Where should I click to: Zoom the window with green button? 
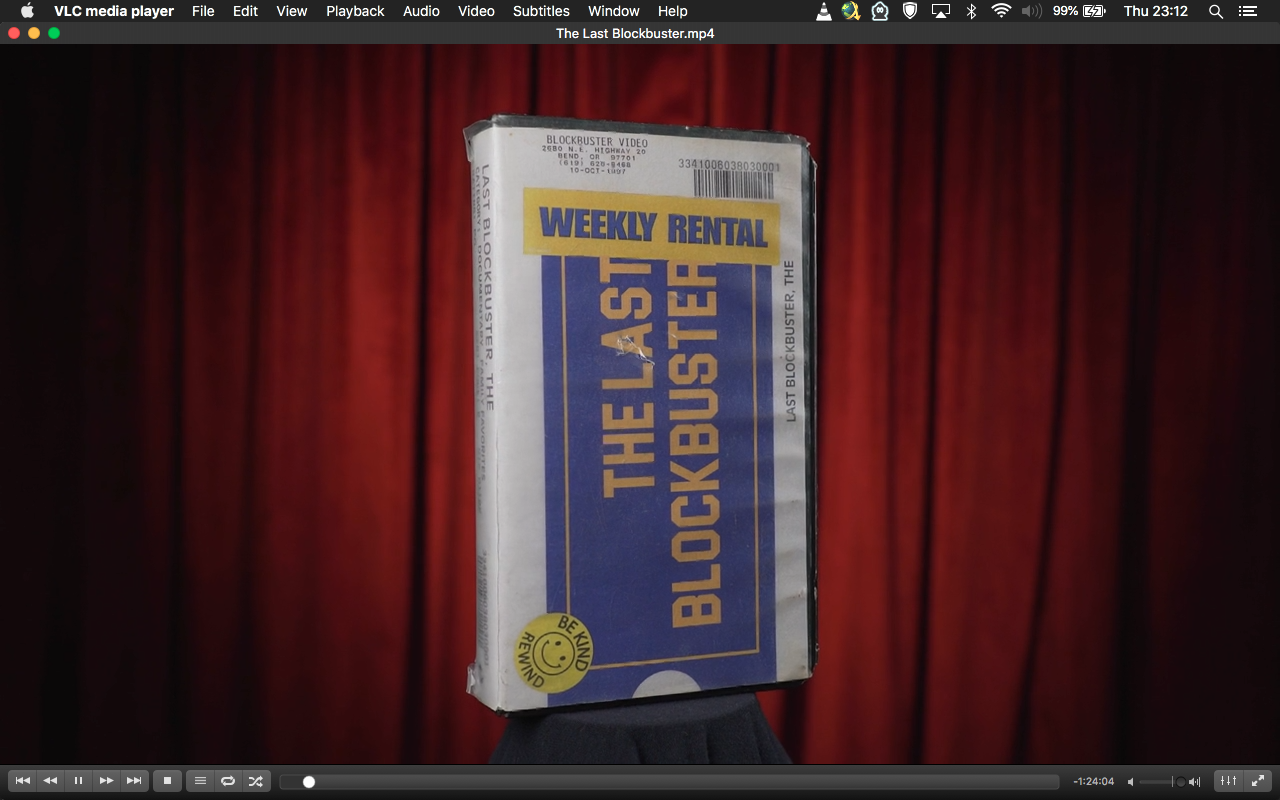tap(54, 33)
